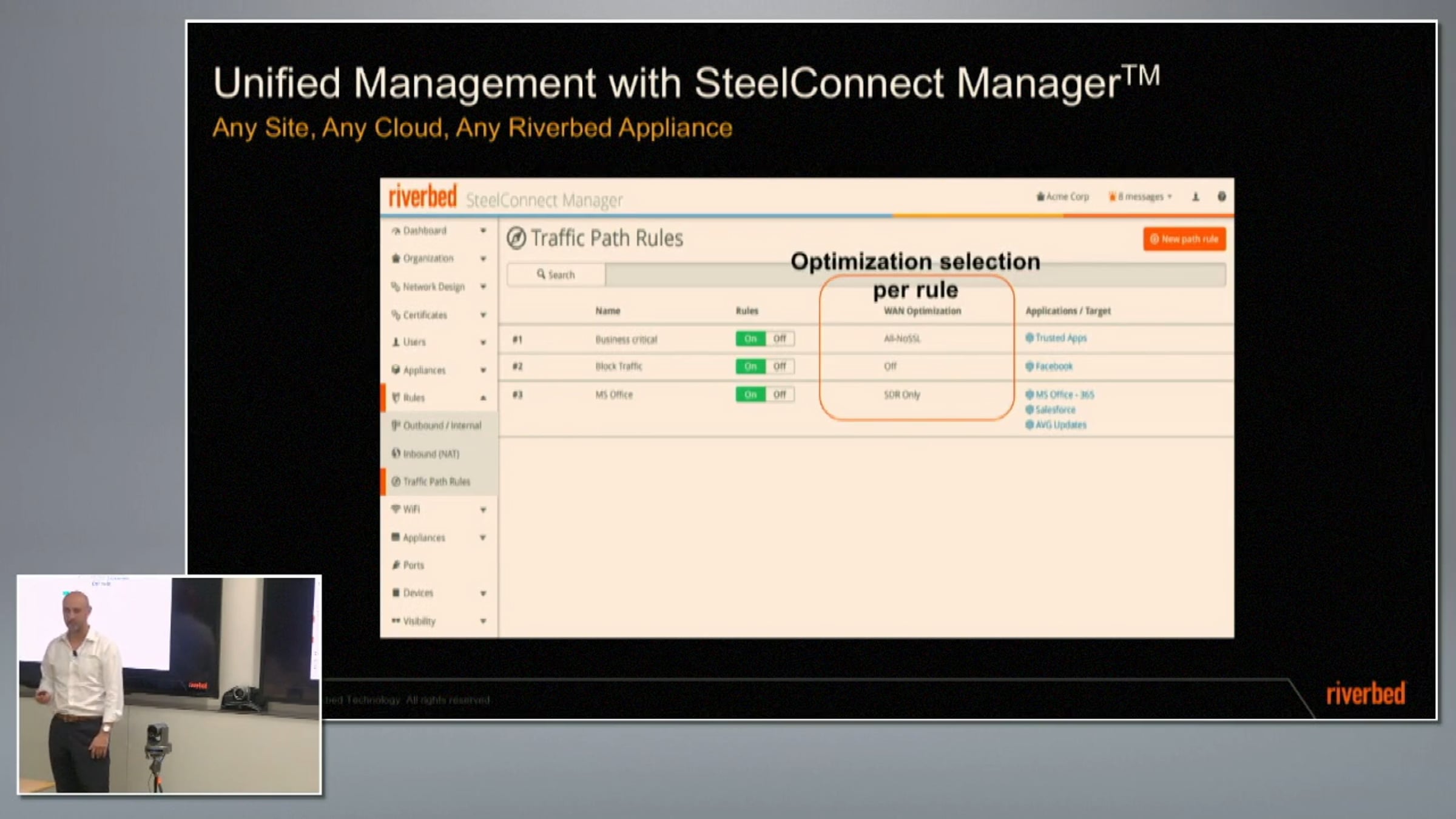
Task: Expand the Devices section arrow
Action: (484, 593)
